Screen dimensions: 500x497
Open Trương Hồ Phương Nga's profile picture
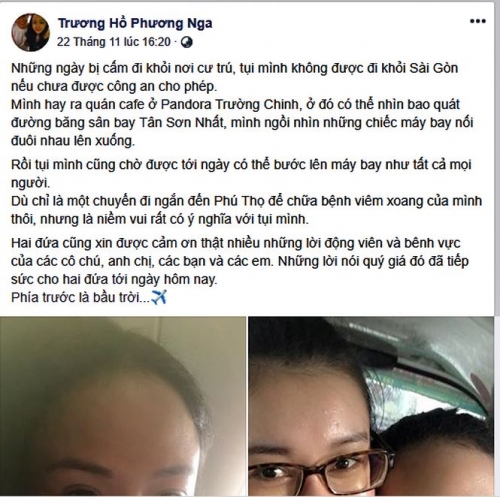pos(30,32)
